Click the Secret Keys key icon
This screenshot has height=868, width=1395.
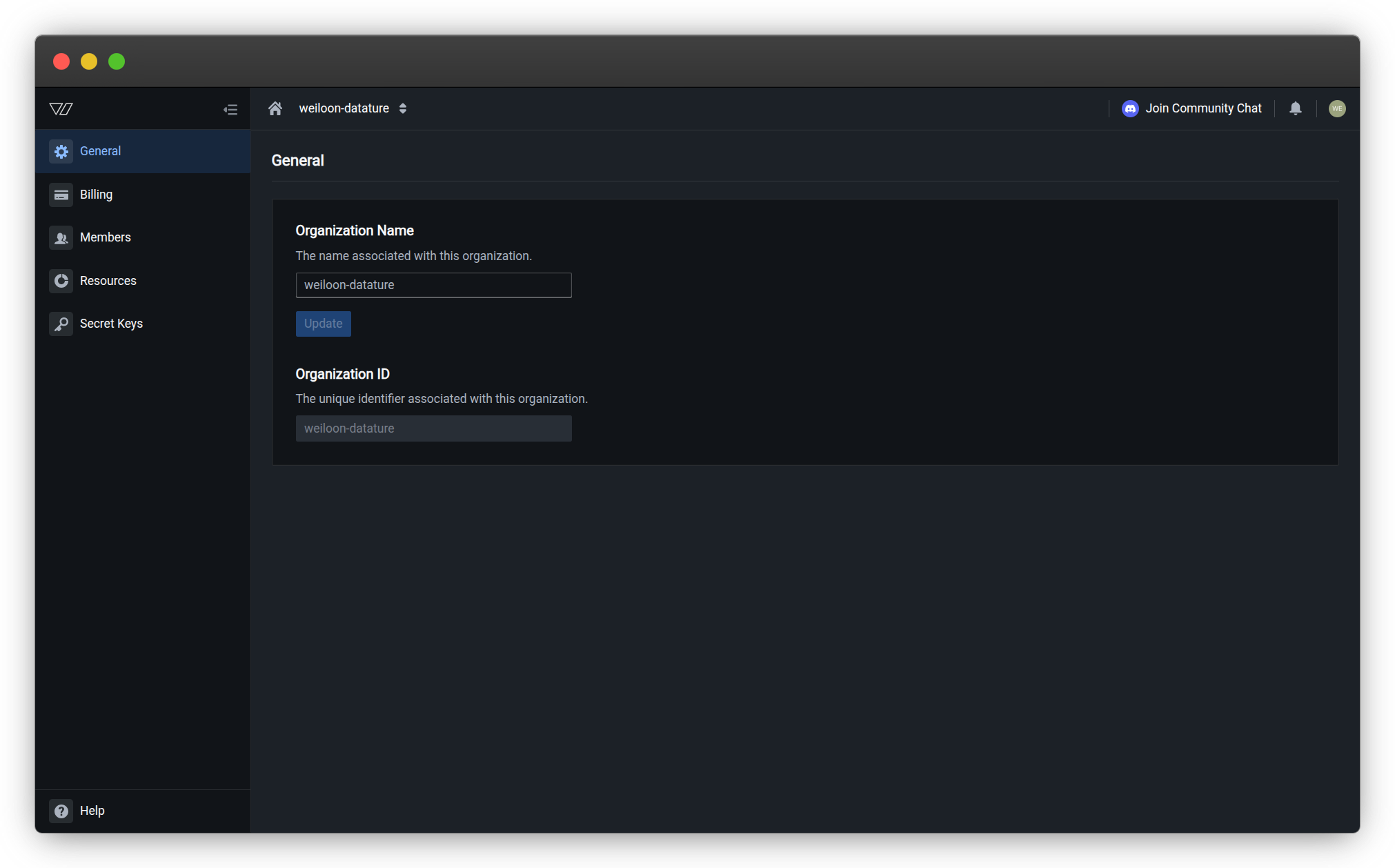click(61, 324)
